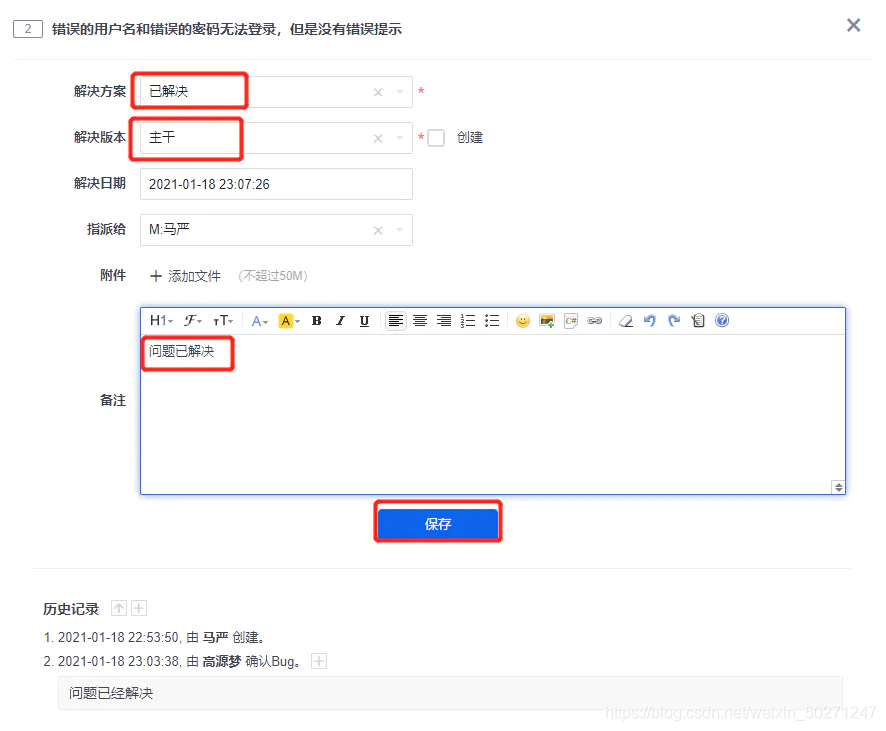Click 添加文件 to attach file

tap(185, 276)
